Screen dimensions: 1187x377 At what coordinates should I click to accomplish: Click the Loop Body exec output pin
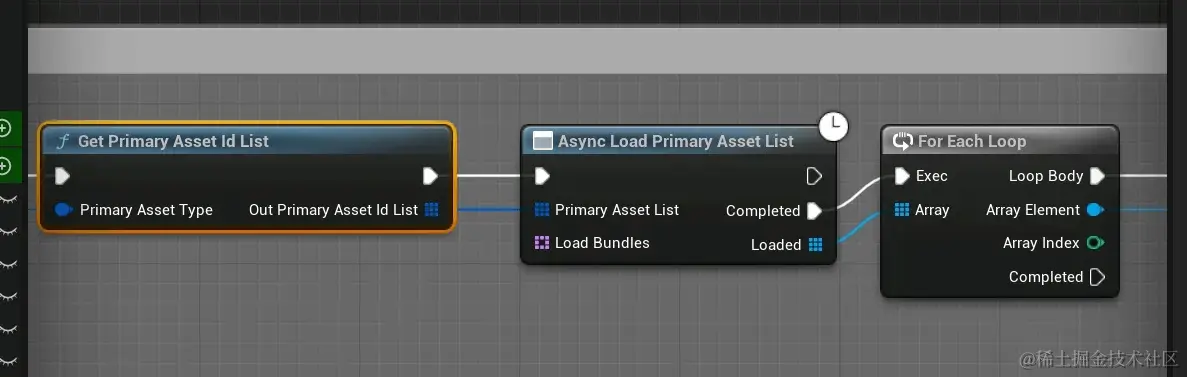(1097, 176)
